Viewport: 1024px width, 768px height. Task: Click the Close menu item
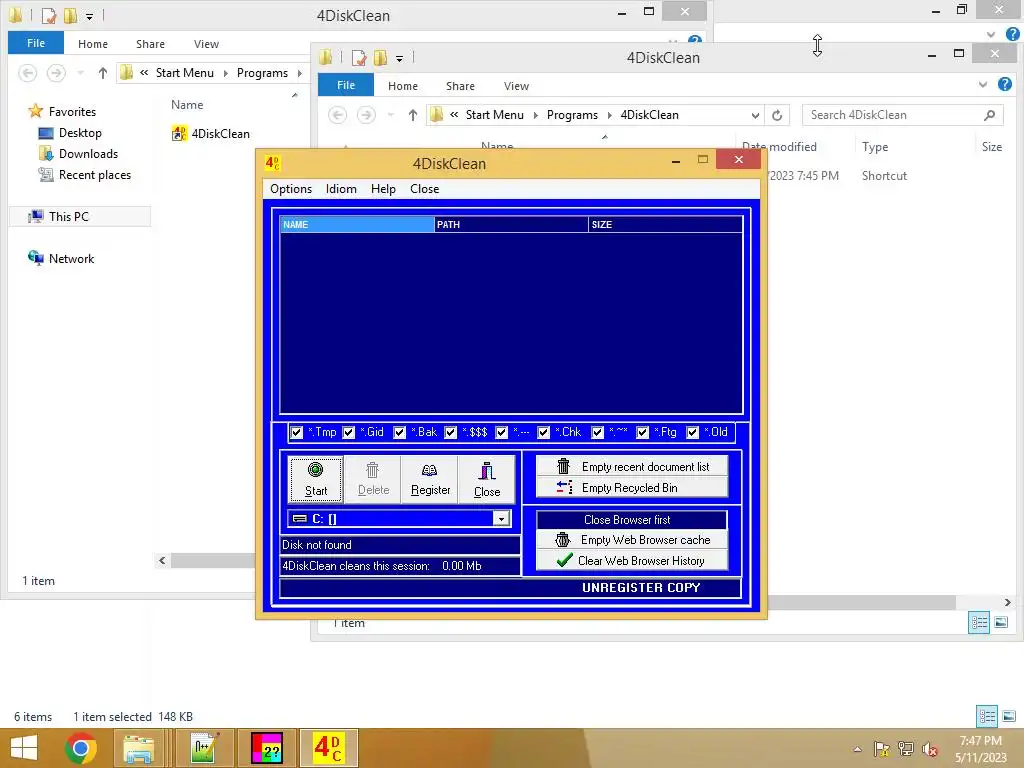[x=424, y=189]
